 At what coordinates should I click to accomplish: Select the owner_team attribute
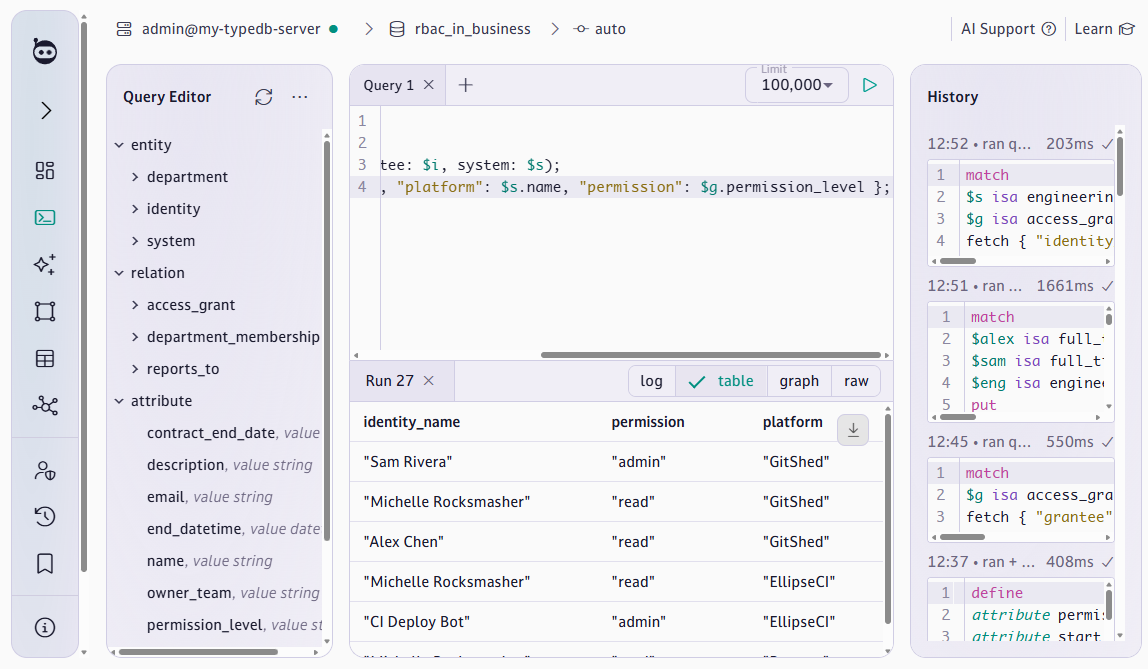tap(233, 593)
